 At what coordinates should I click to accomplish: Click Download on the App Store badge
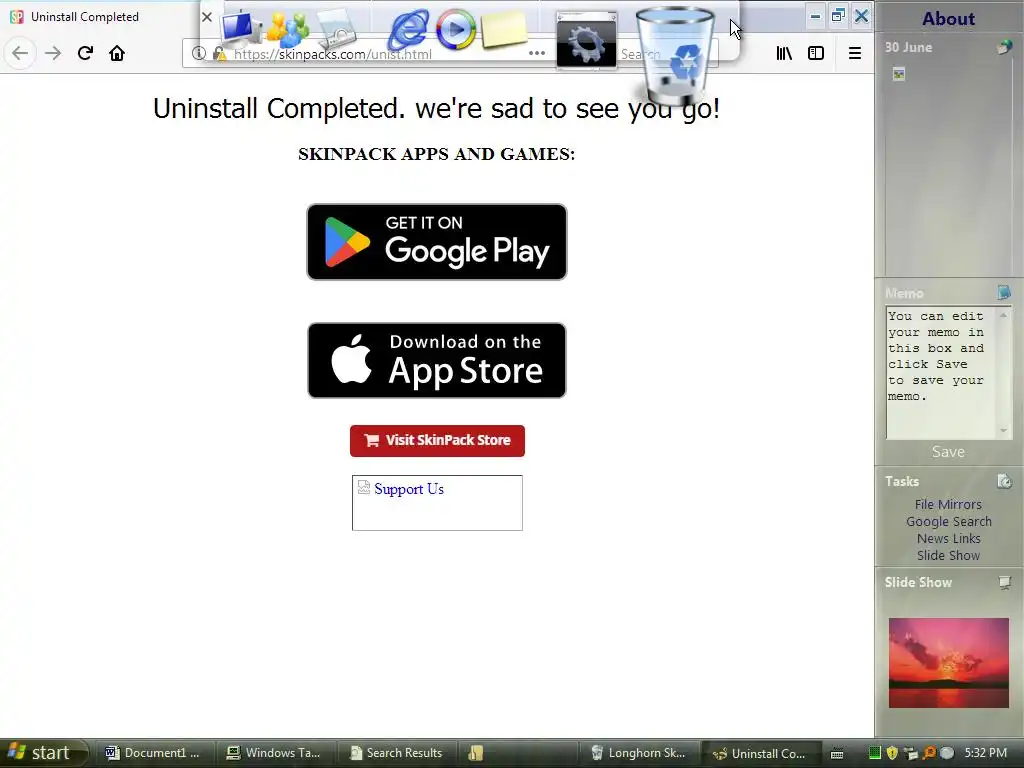point(437,360)
